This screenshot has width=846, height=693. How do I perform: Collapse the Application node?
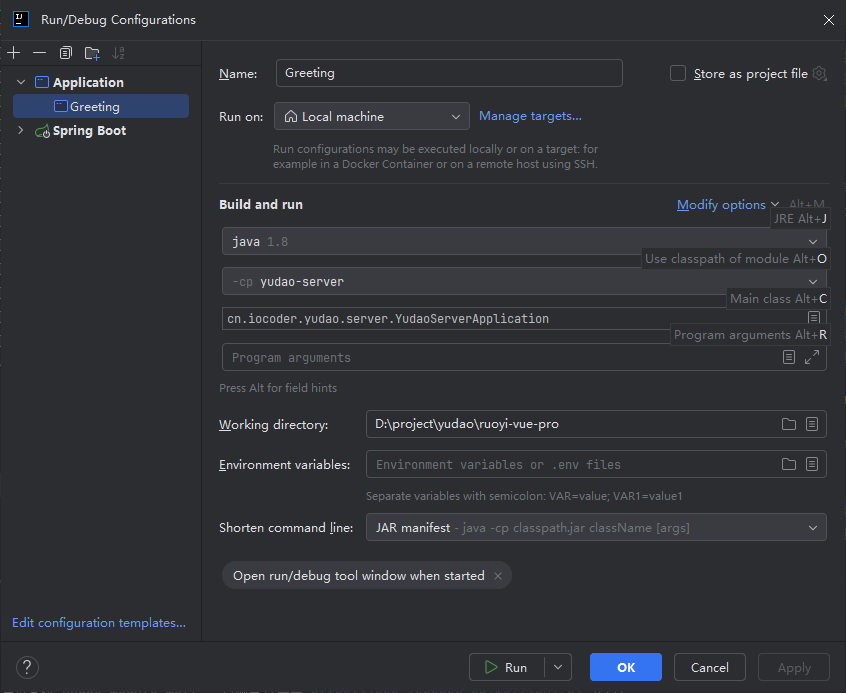click(x=20, y=81)
